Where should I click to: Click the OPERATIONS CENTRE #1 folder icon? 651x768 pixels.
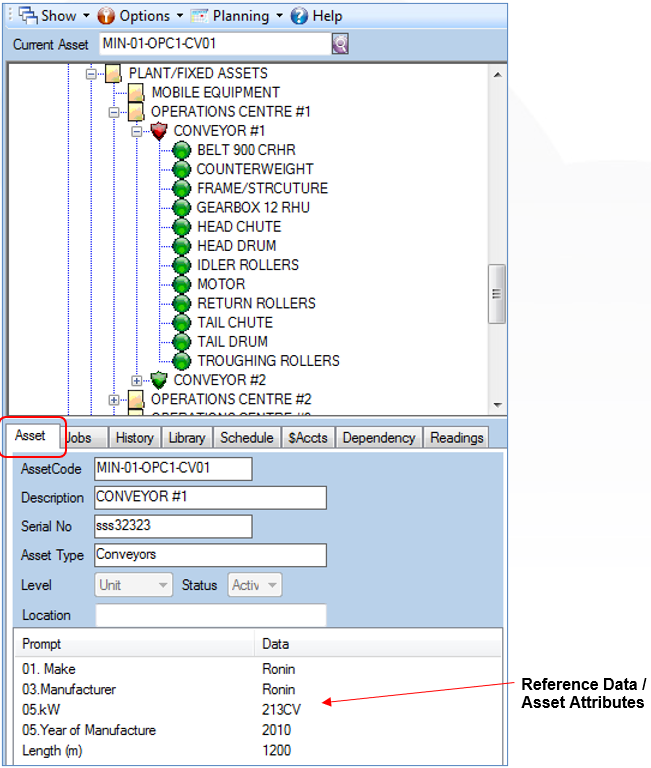tap(136, 112)
